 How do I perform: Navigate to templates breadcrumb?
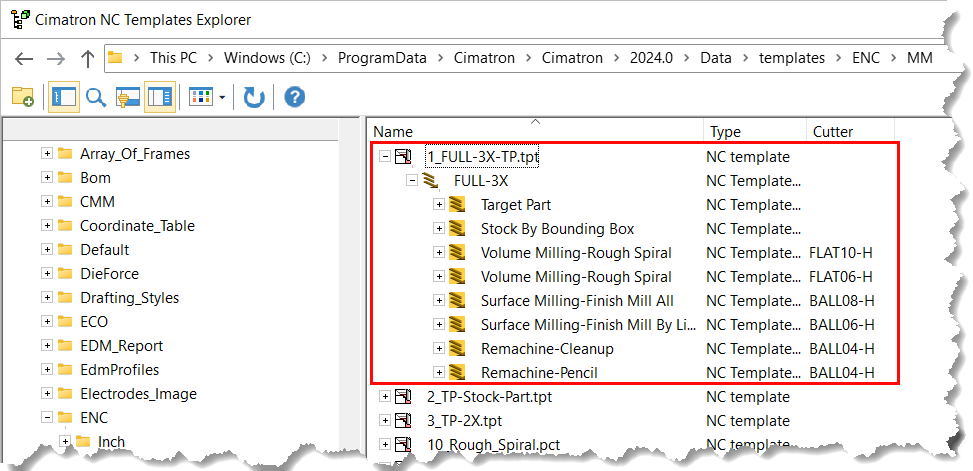[x=792, y=58]
